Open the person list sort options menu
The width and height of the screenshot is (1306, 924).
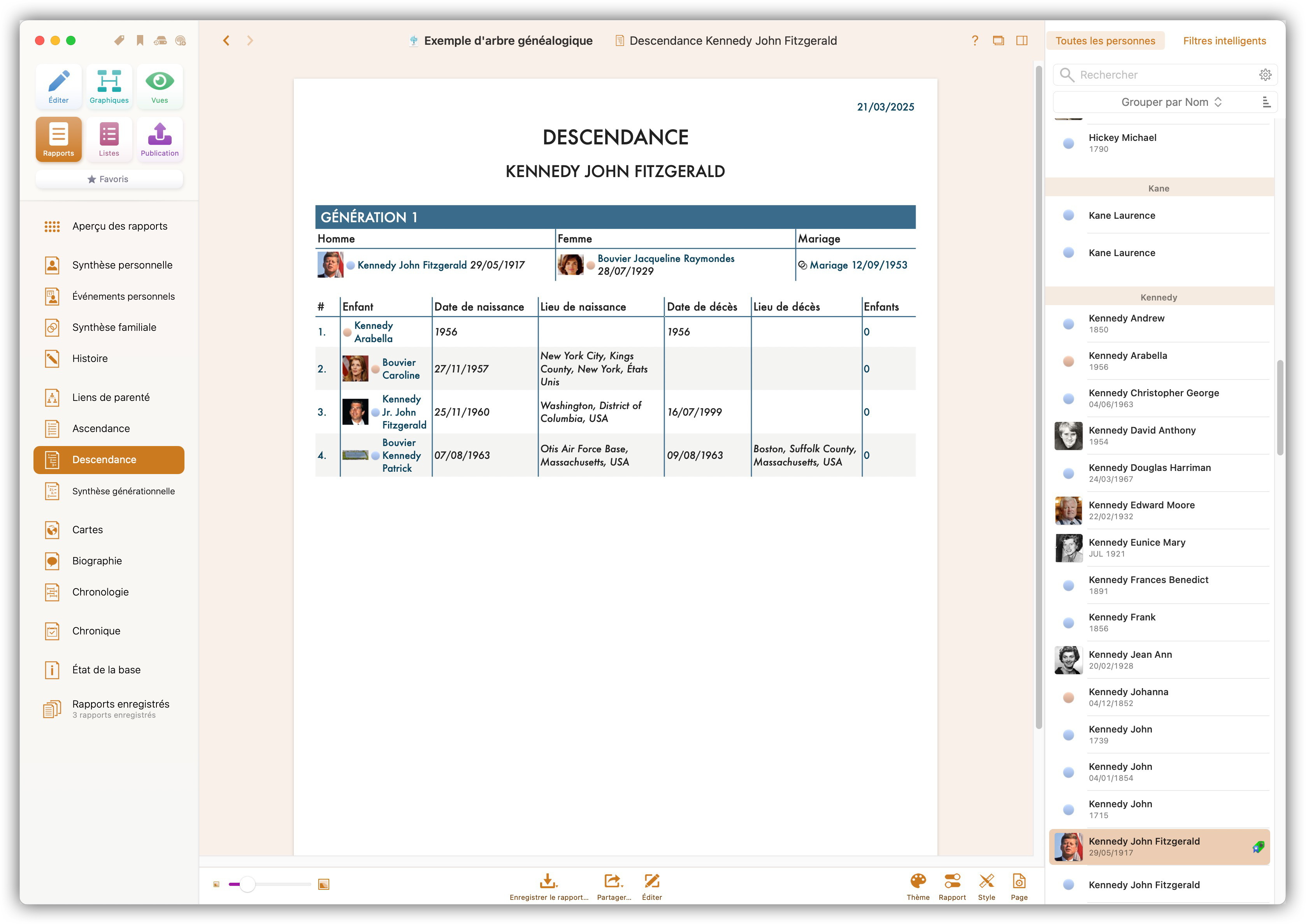pyautogui.click(x=1266, y=102)
